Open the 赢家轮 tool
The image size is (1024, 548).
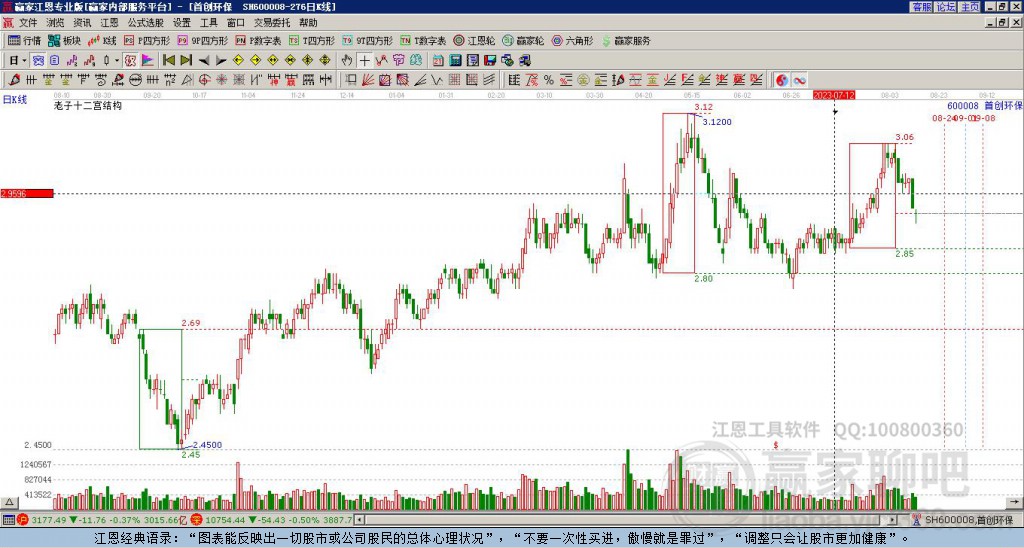(523, 40)
